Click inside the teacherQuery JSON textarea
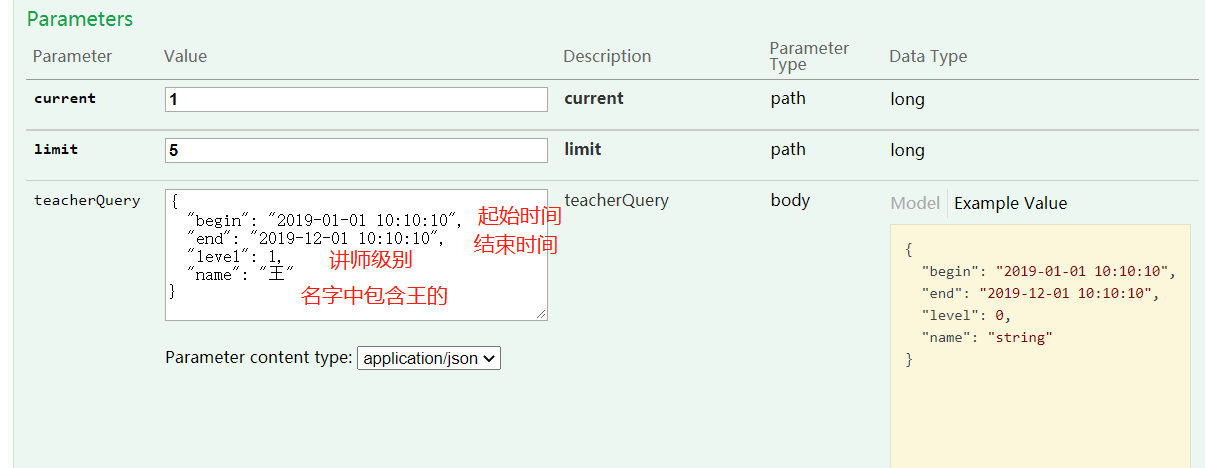Viewport: 1205px width, 468px height. pos(356,255)
